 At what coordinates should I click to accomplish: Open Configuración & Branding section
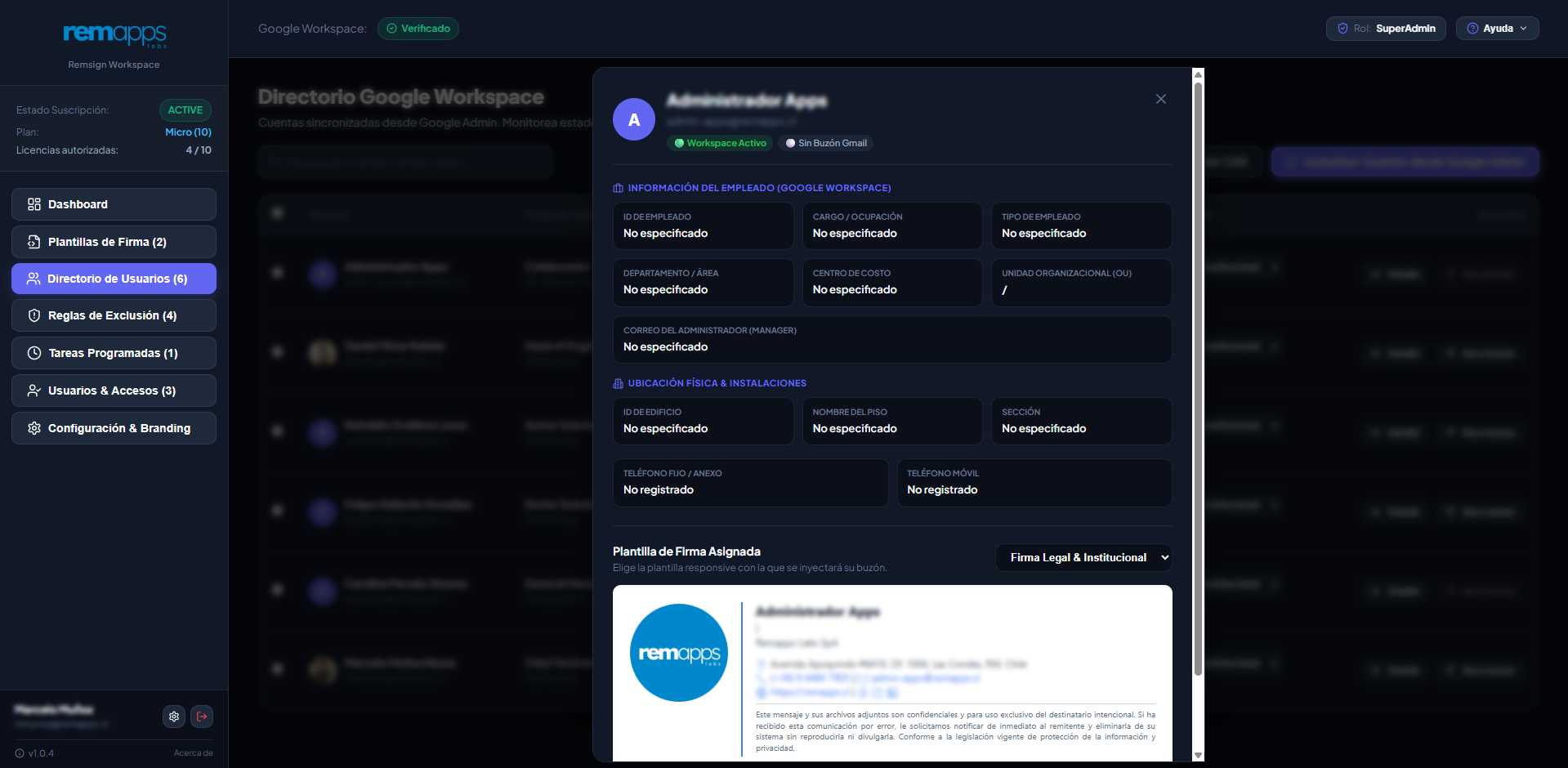tap(114, 428)
